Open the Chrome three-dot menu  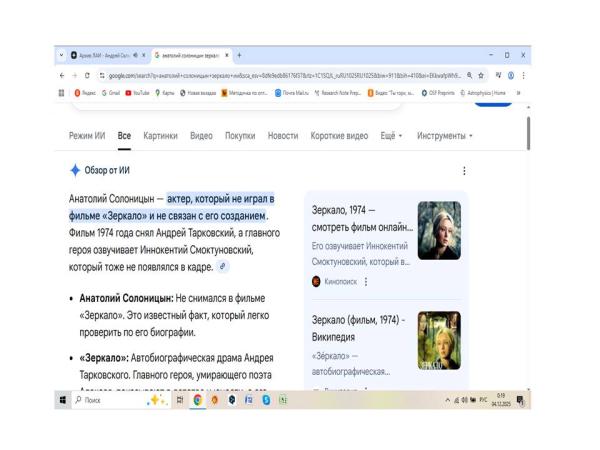pyautogui.click(x=523, y=75)
